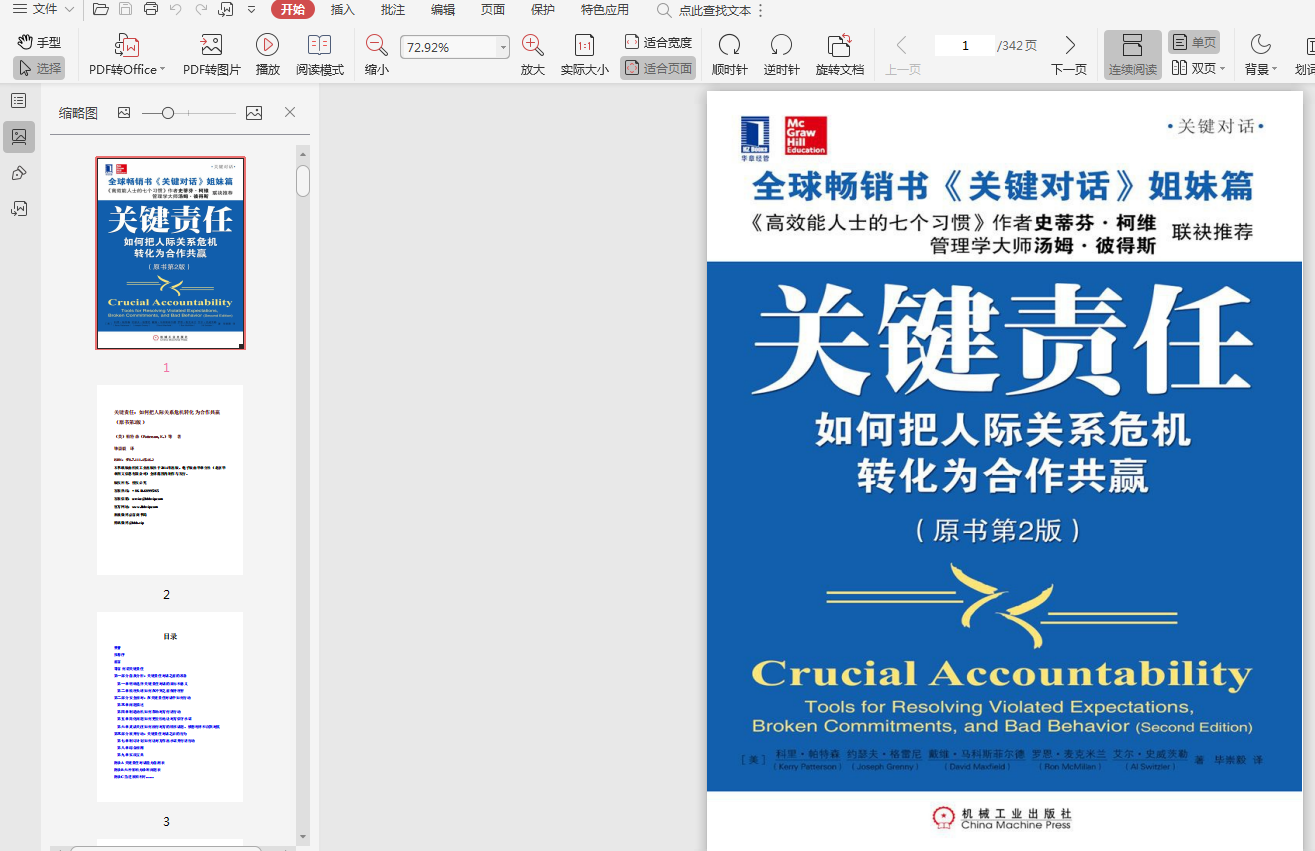Activate the Select (选择) tool
1315x851 pixels.
[40, 68]
